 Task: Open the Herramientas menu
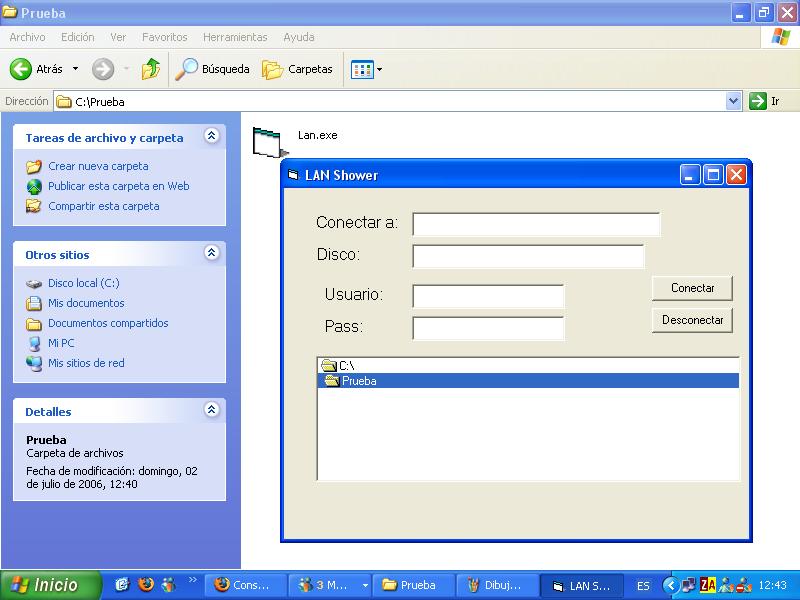235,37
